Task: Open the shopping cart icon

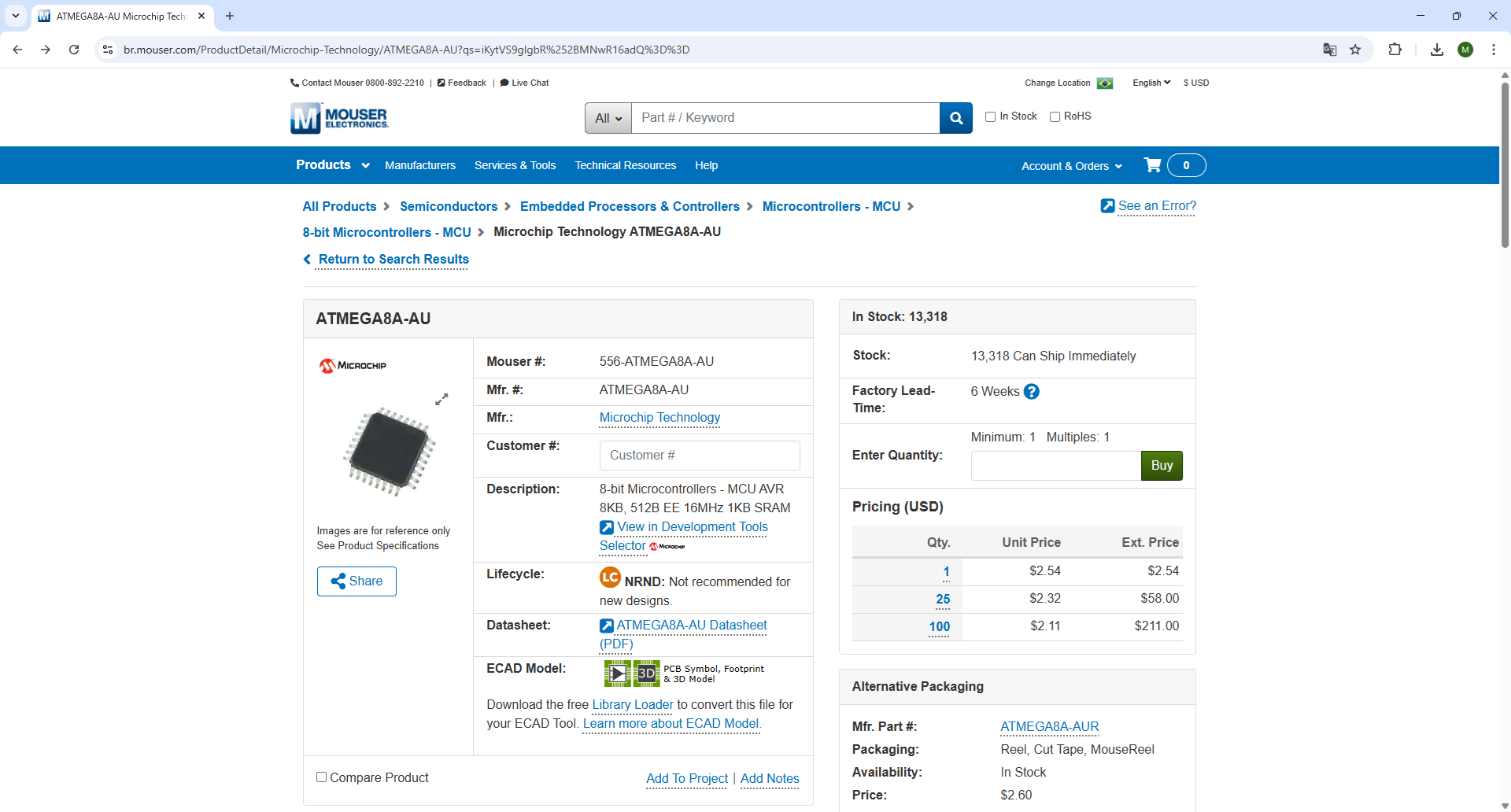Action: tap(1153, 165)
